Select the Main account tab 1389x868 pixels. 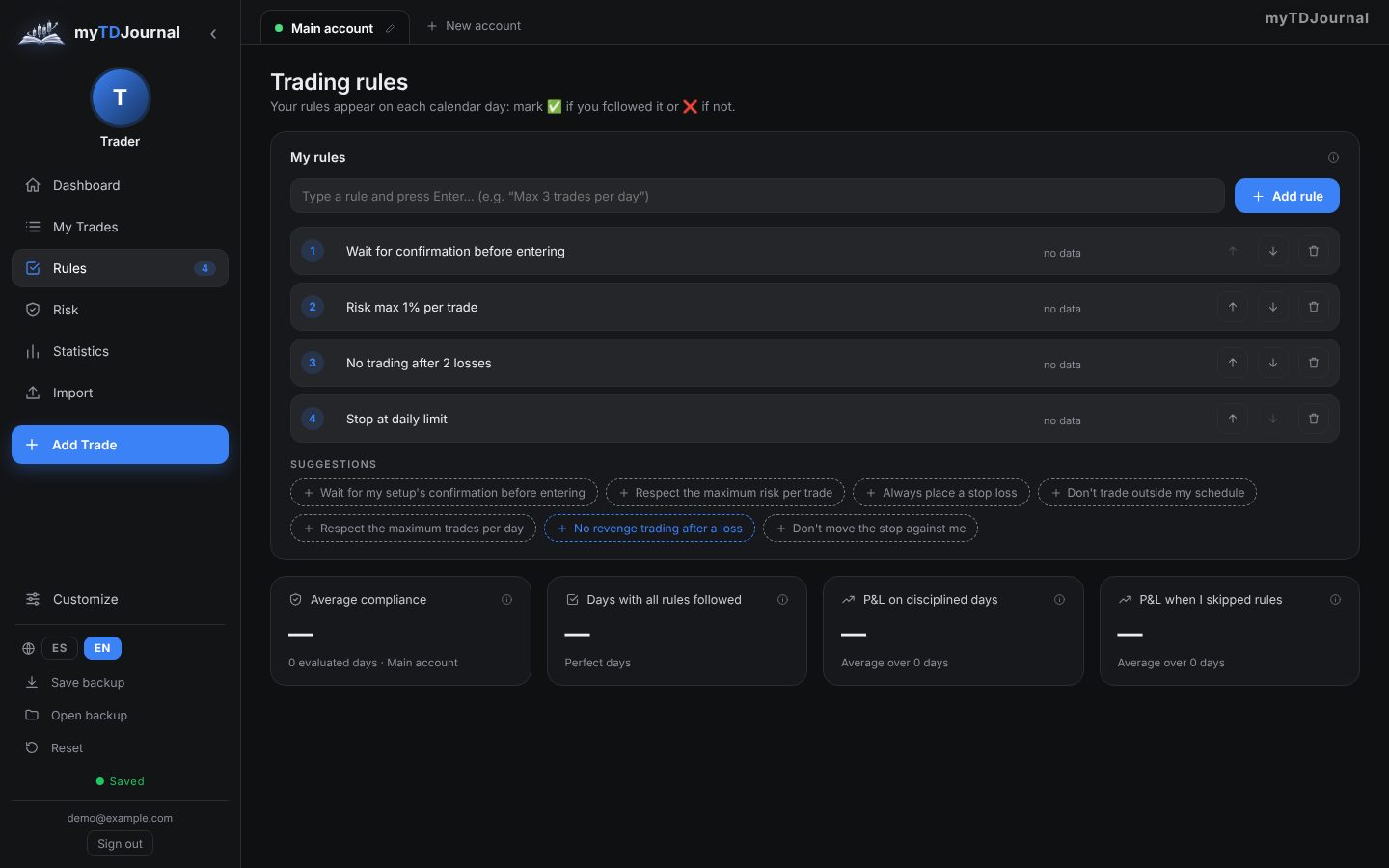(x=334, y=28)
